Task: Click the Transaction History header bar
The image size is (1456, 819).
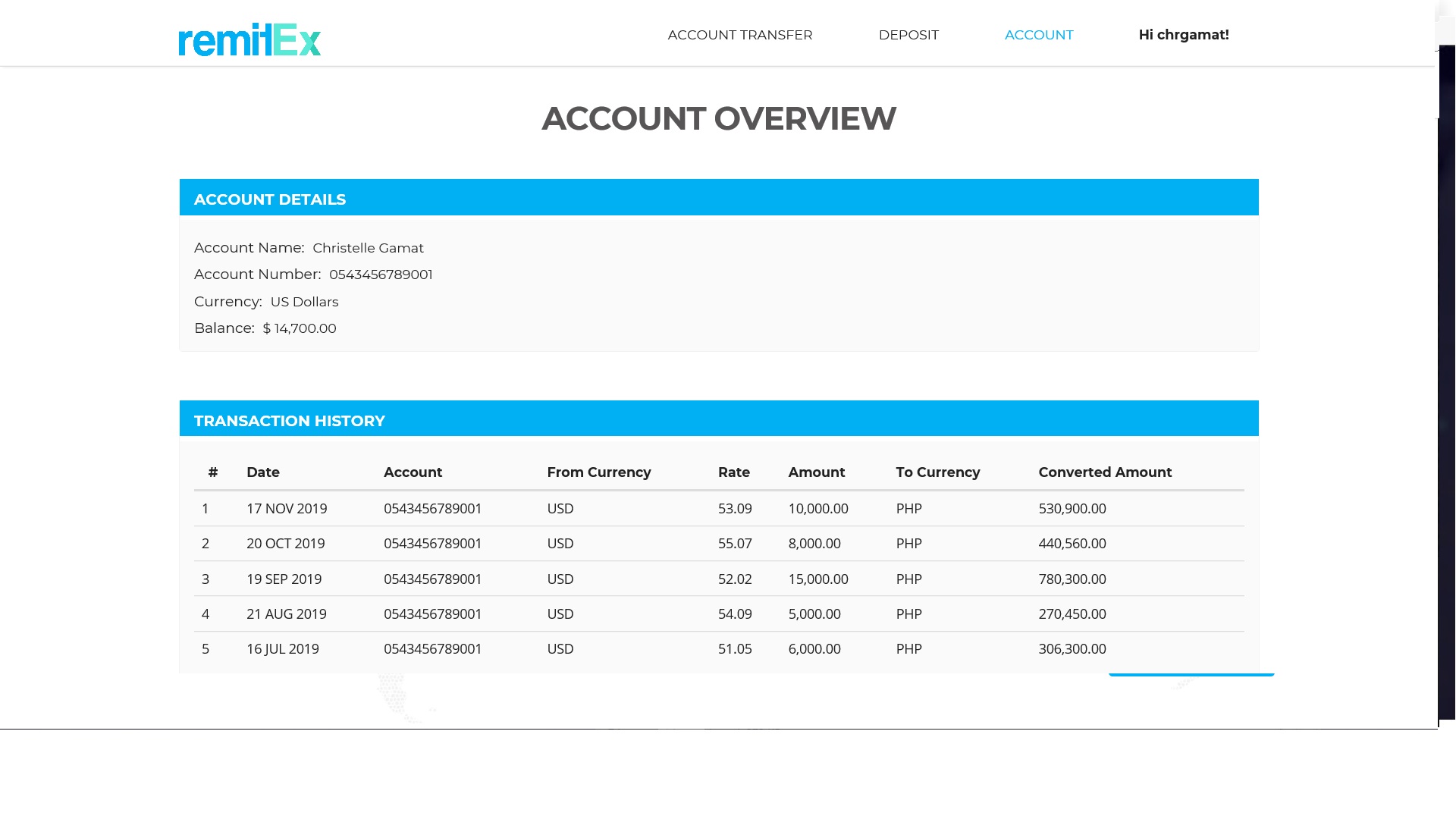Action: [718, 419]
